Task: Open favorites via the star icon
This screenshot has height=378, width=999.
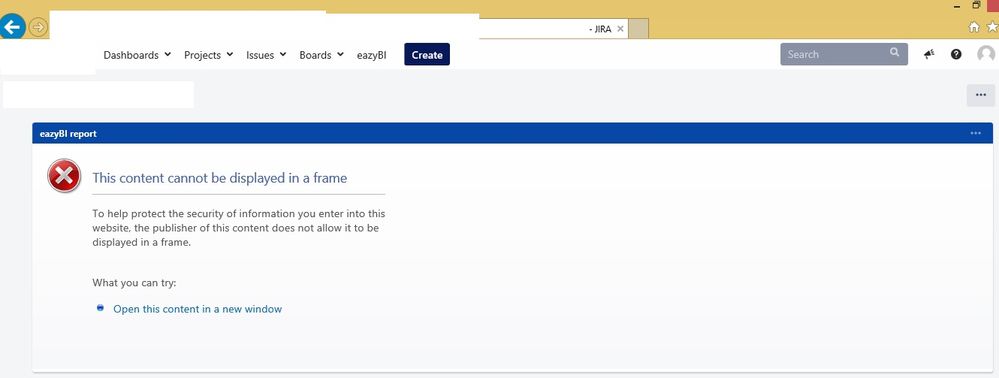Action: pyautogui.click(x=992, y=27)
